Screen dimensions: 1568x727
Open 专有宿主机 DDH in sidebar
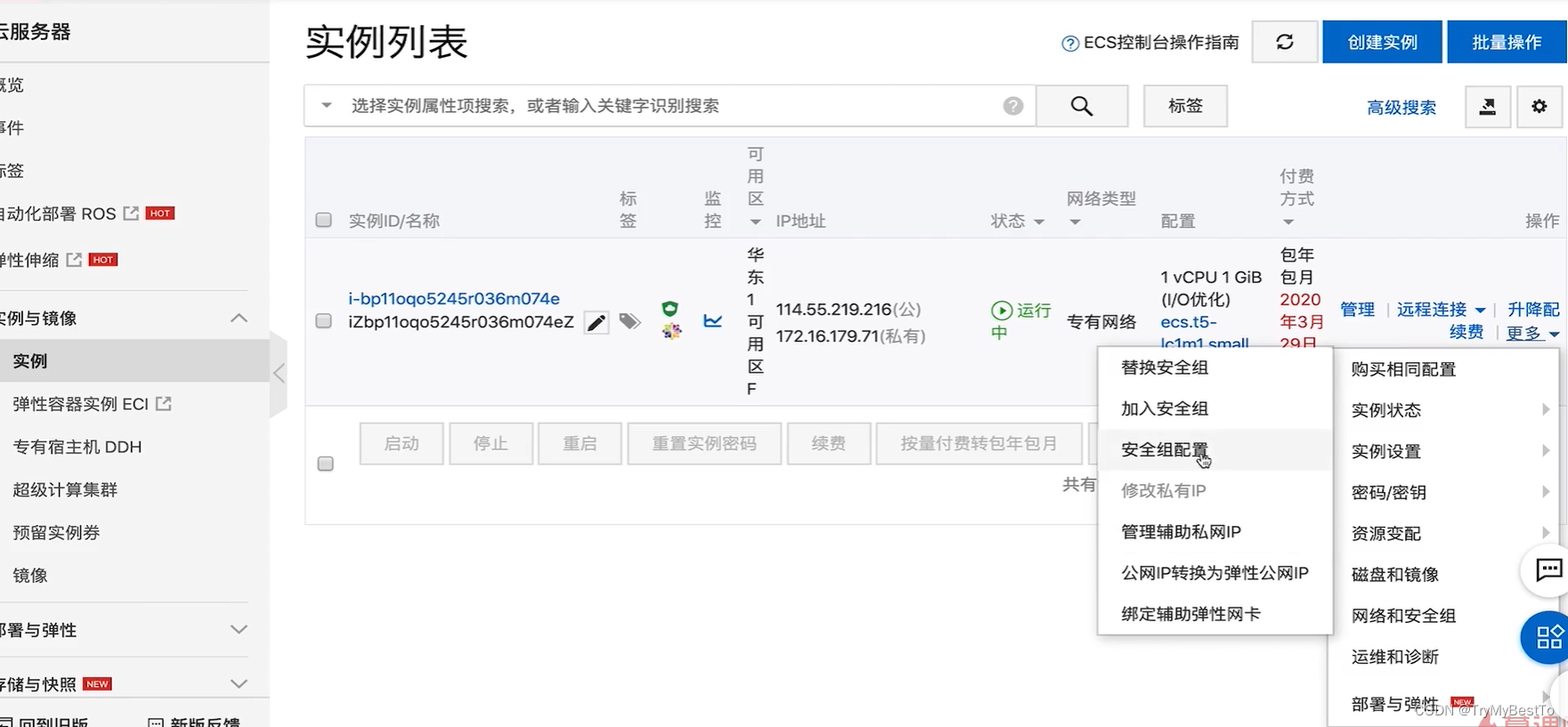(x=77, y=447)
